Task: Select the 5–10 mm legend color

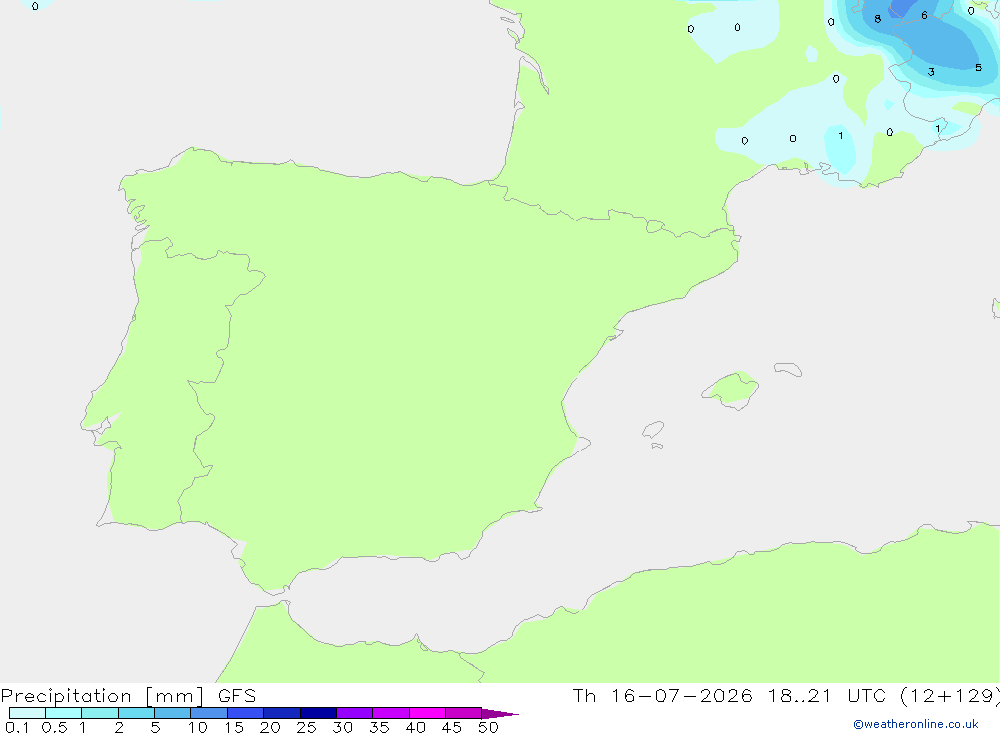Action: click(173, 713)
